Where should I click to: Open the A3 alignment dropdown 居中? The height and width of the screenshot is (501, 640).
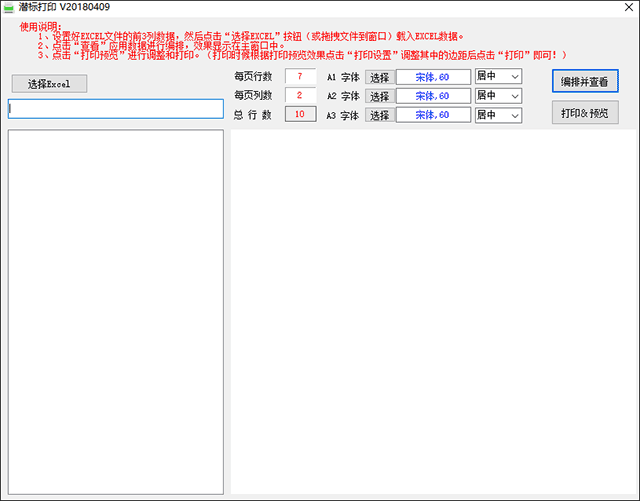498,115
